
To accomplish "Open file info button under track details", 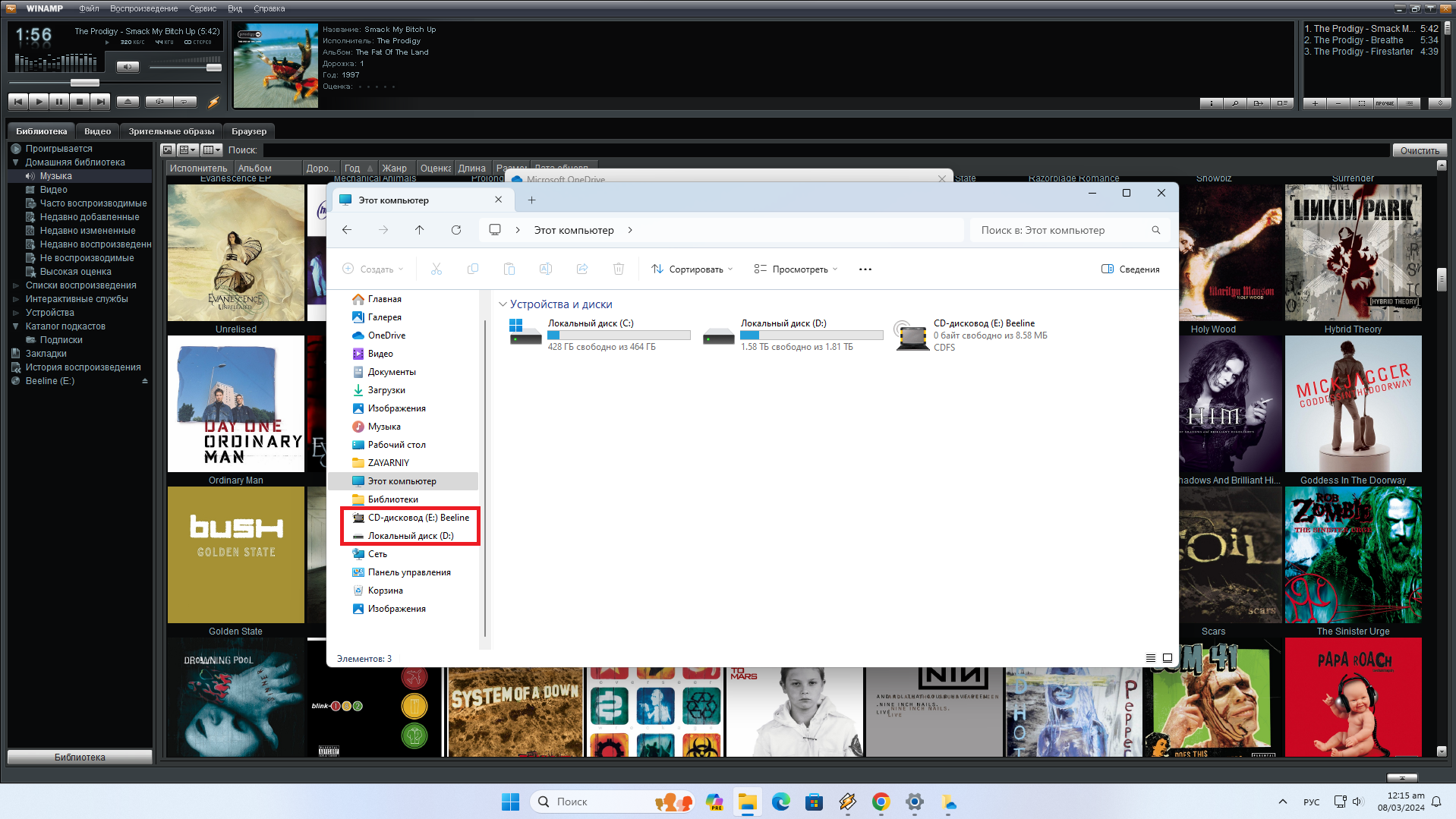I will [x=1211, y=103].
